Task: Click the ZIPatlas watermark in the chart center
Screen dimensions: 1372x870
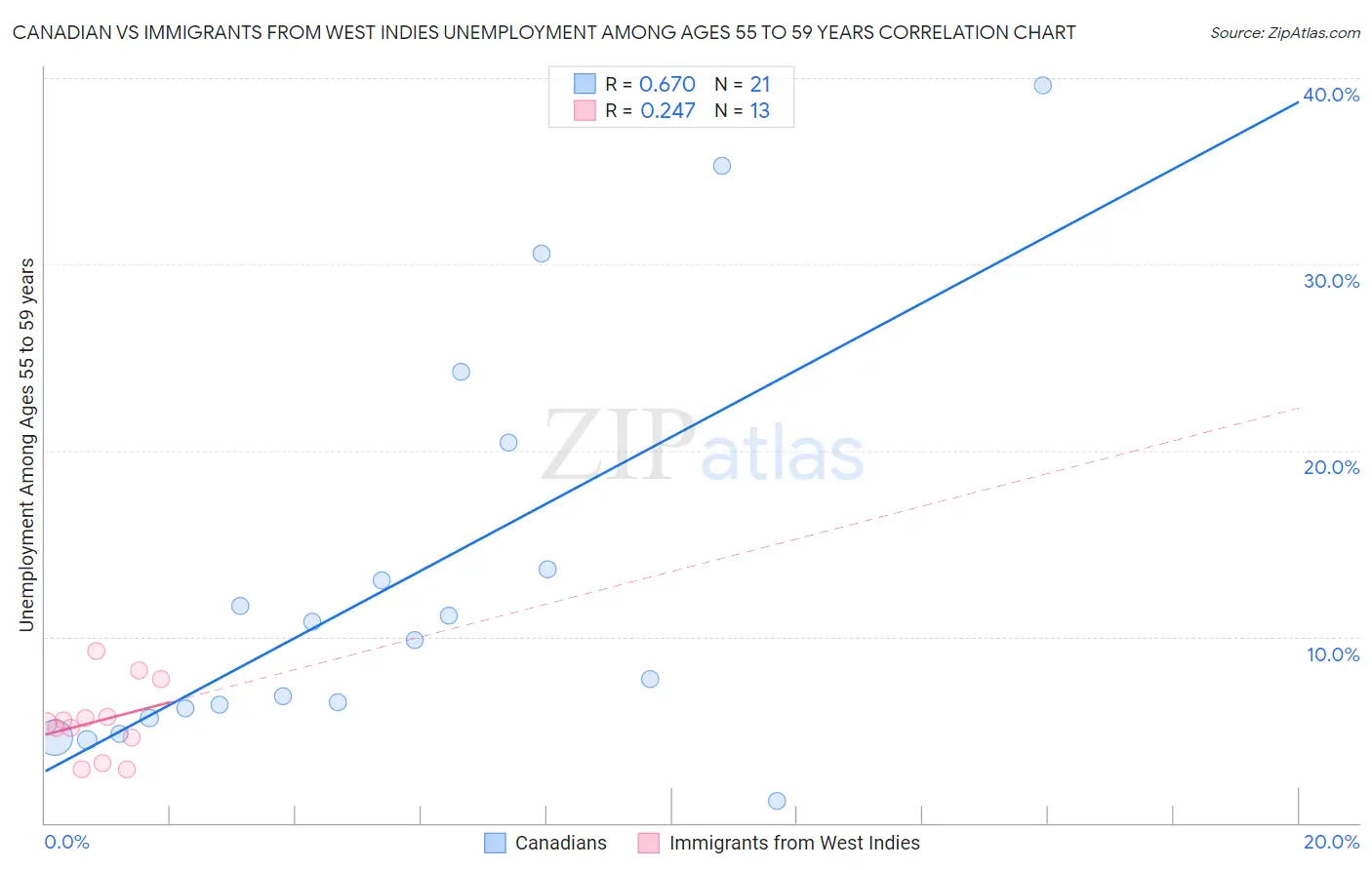Action: point(703,448)
